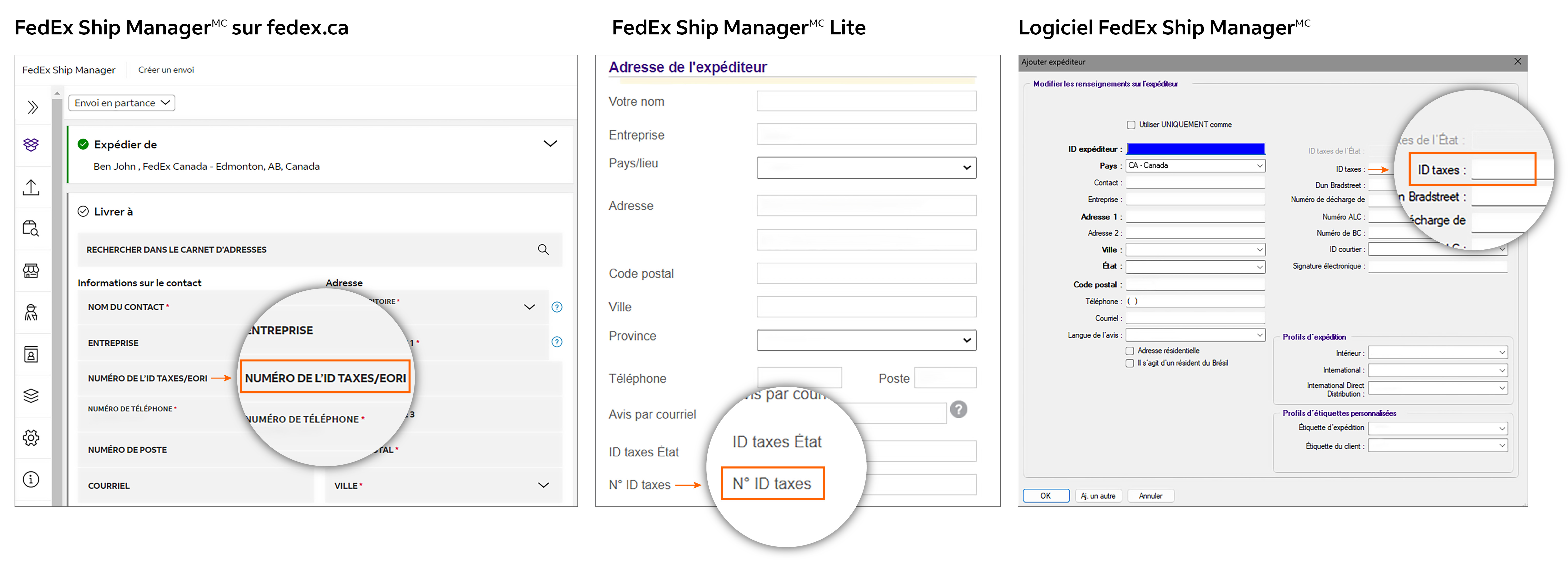This screenshot has width=1568, height=565.
Task: Open the address book icon in sidebar
Action: click(x=31, y=354)
